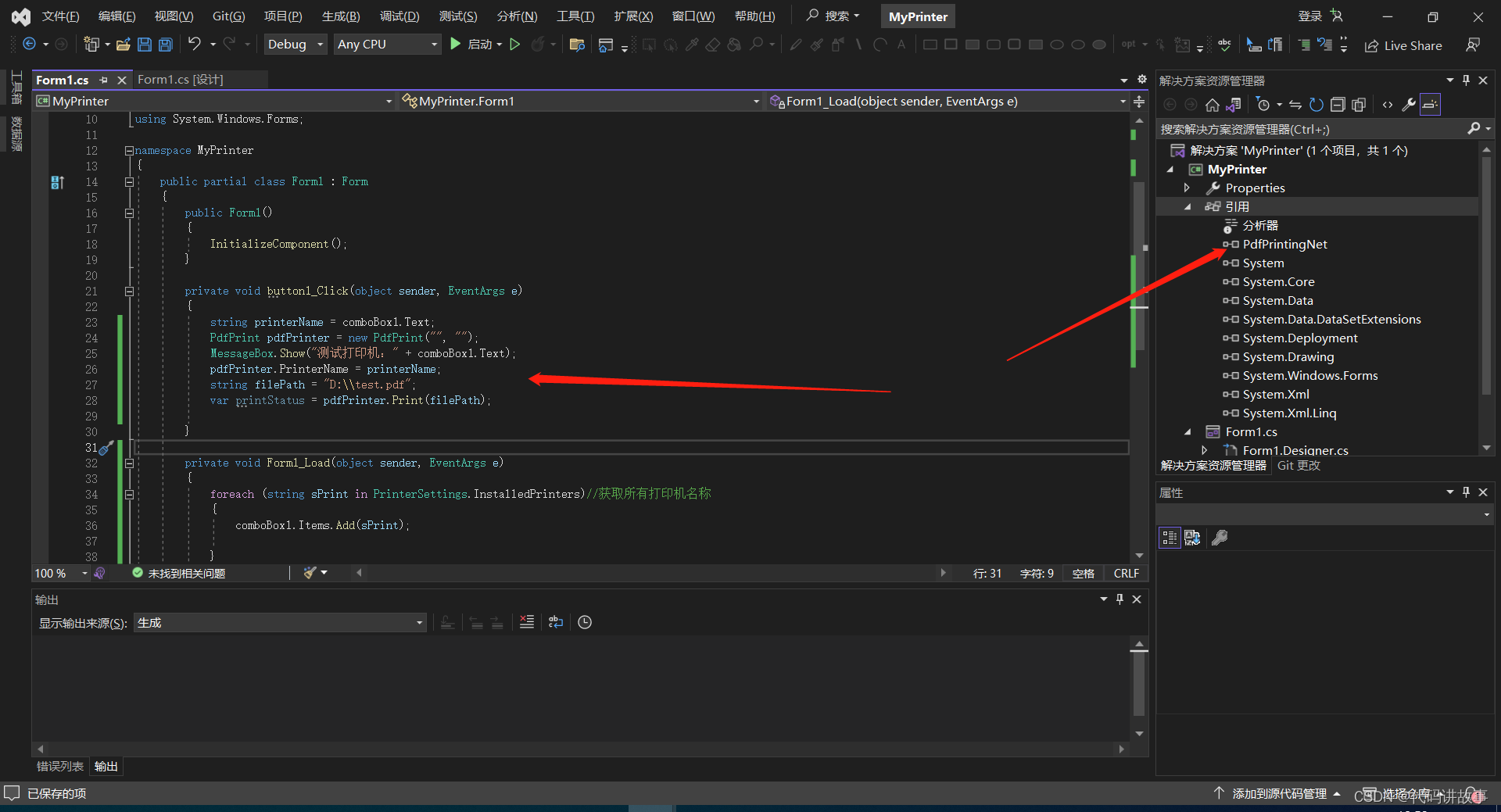This screenshot has height=812, width=1501.
Task: Toggle Preview Selected Items in Solution Explorer
Action: [x=1430, y=105]
